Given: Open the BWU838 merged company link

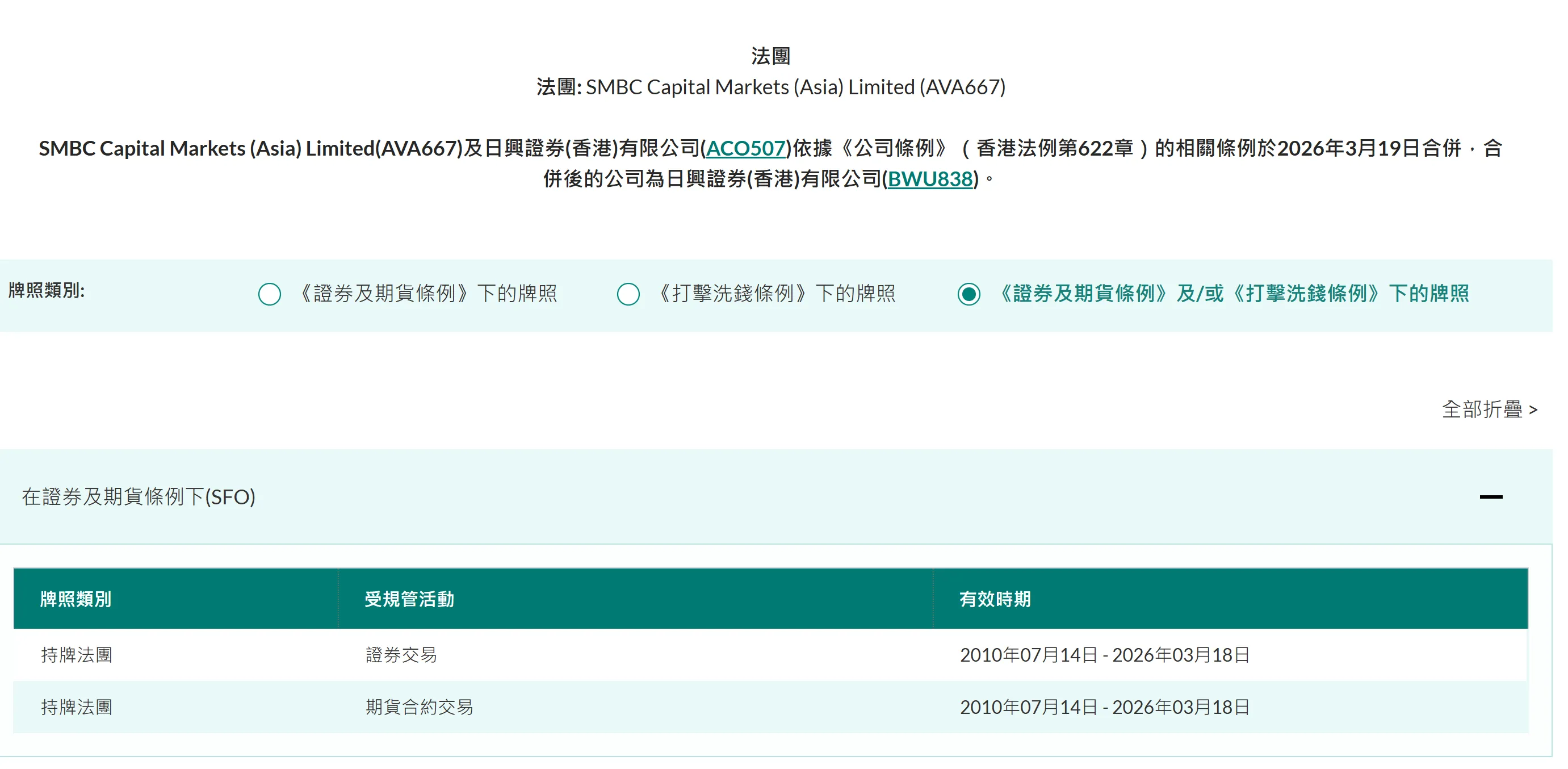Looking at the screenshot, I should click(x=929, y=179).
